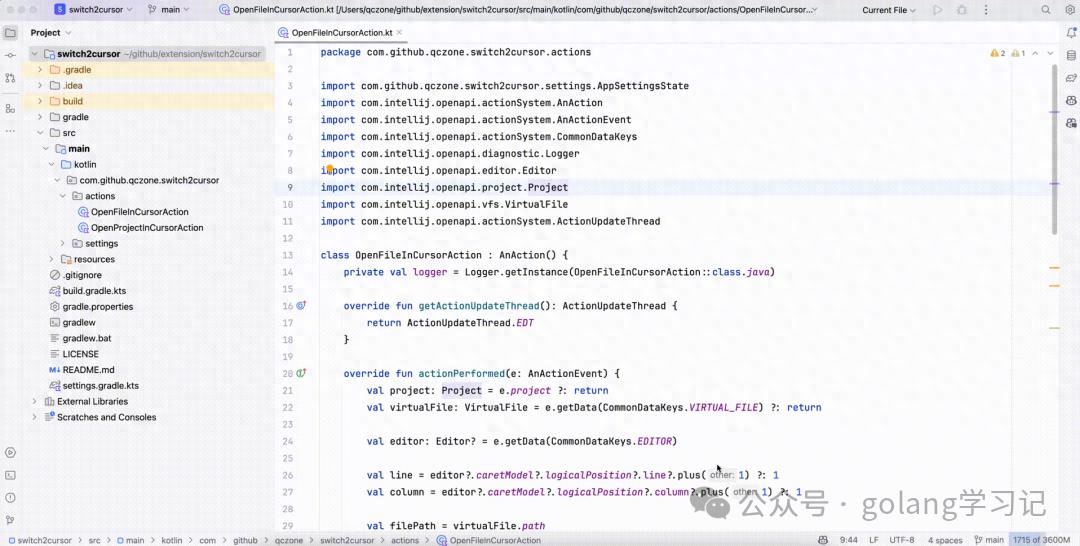Click OpenFileInCursorAction breadcrumb at bottom

point(489,540)
